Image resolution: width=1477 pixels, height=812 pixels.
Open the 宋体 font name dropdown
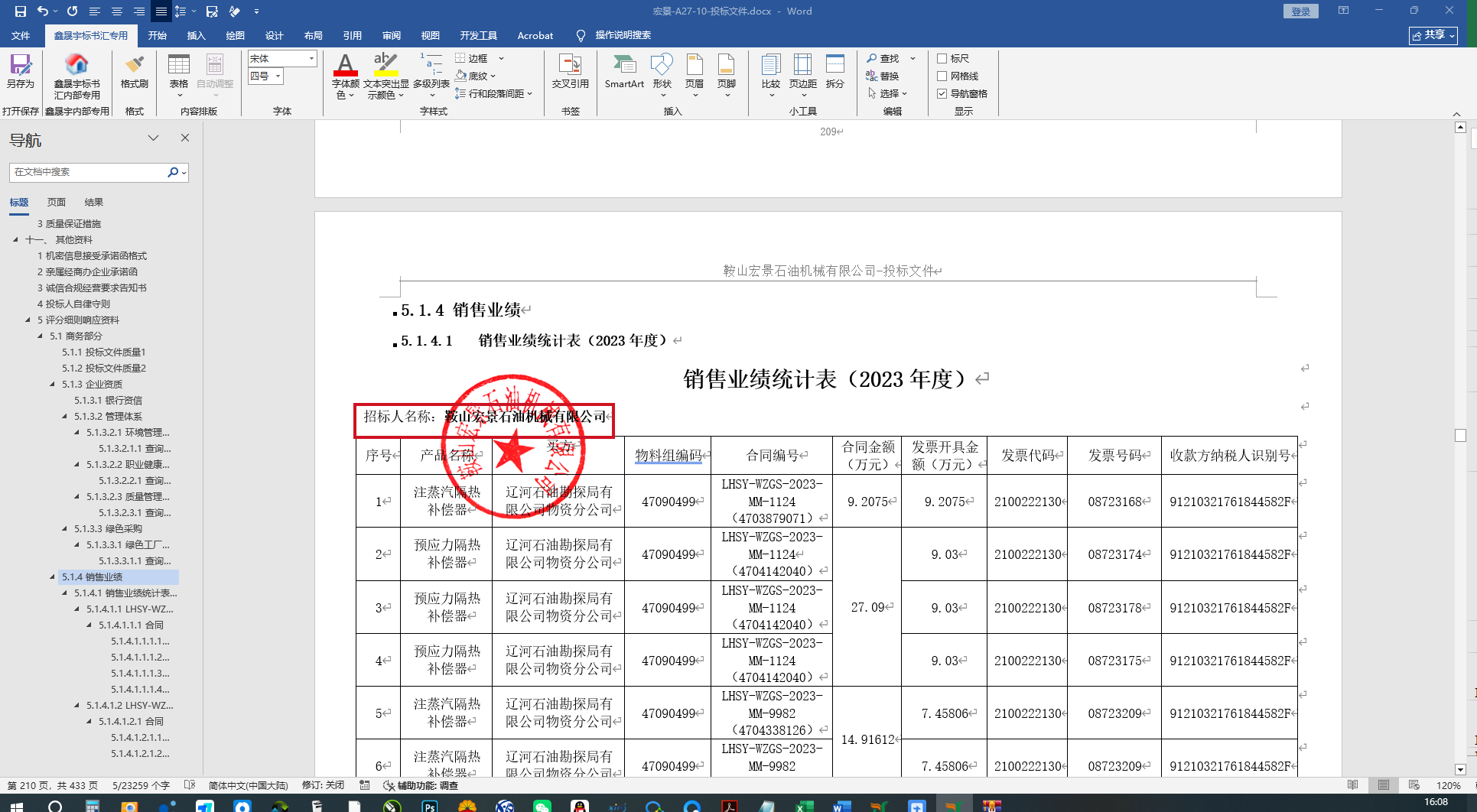click(x=311, y=59)
